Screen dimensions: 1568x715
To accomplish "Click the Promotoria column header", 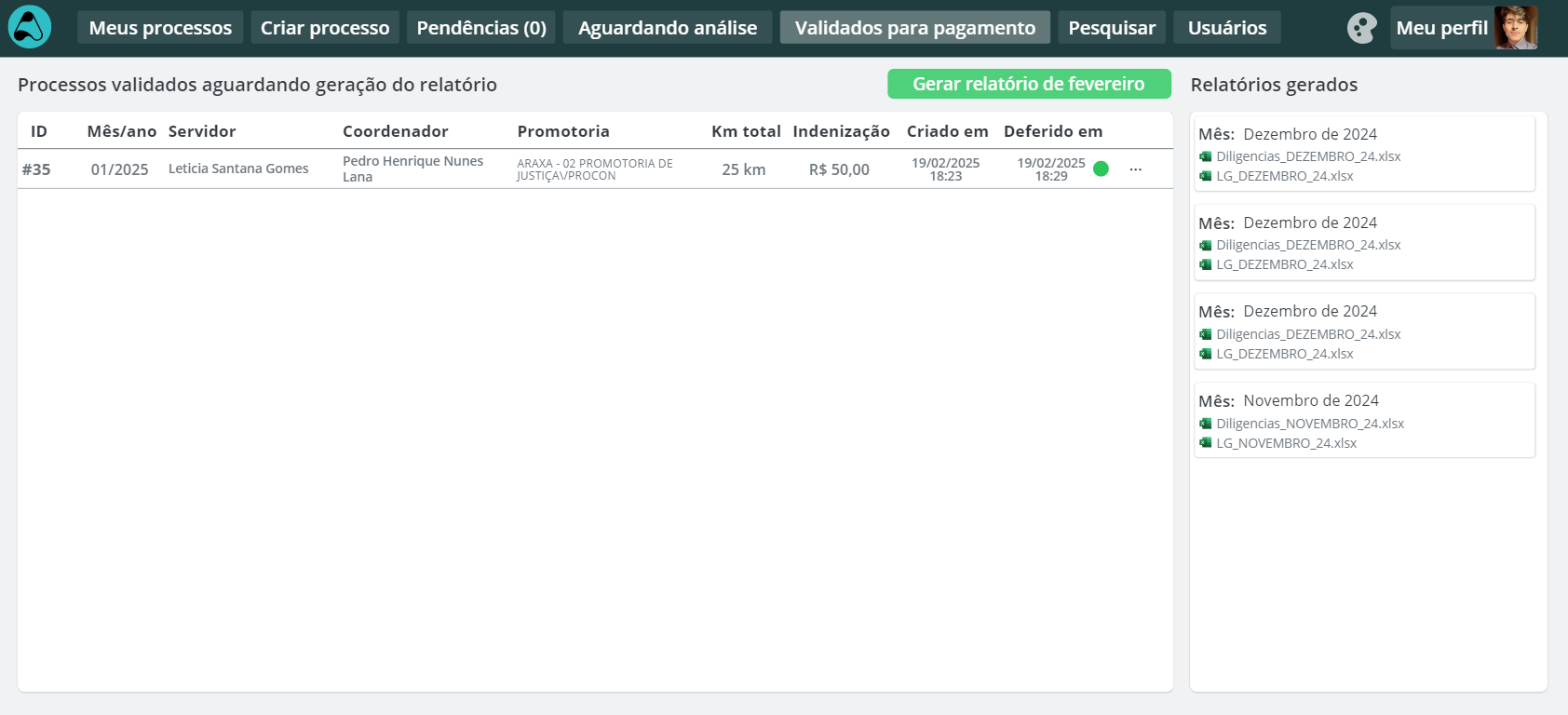I will pos(563,131).
